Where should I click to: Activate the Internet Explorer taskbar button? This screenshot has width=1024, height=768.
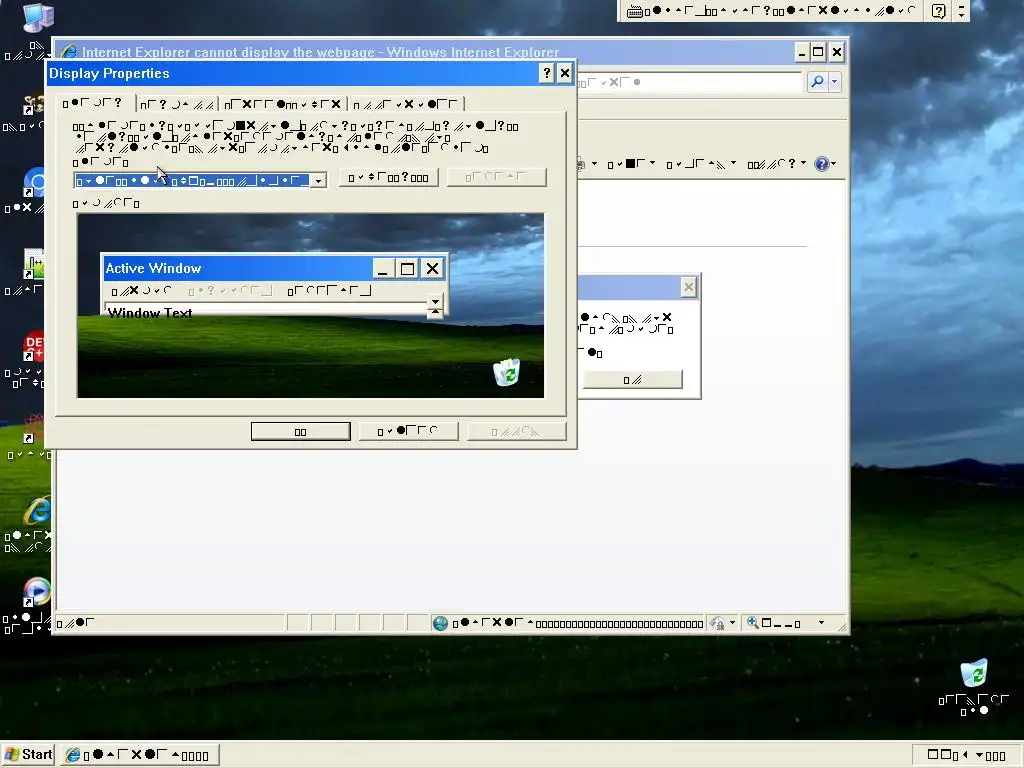click(x=140, y=756)
